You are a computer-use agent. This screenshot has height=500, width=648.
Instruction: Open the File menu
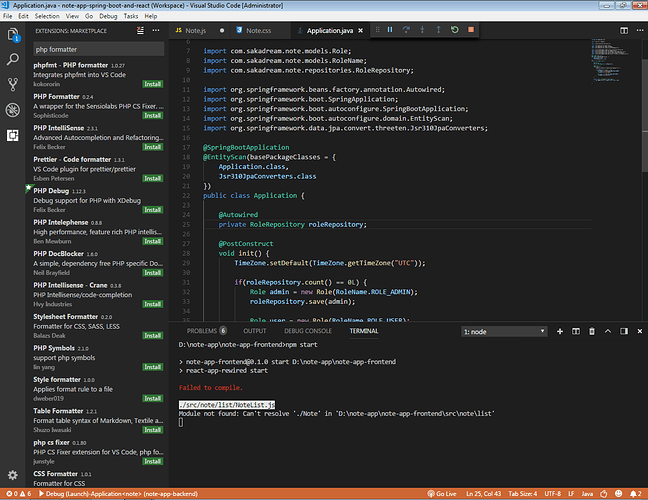7,16
